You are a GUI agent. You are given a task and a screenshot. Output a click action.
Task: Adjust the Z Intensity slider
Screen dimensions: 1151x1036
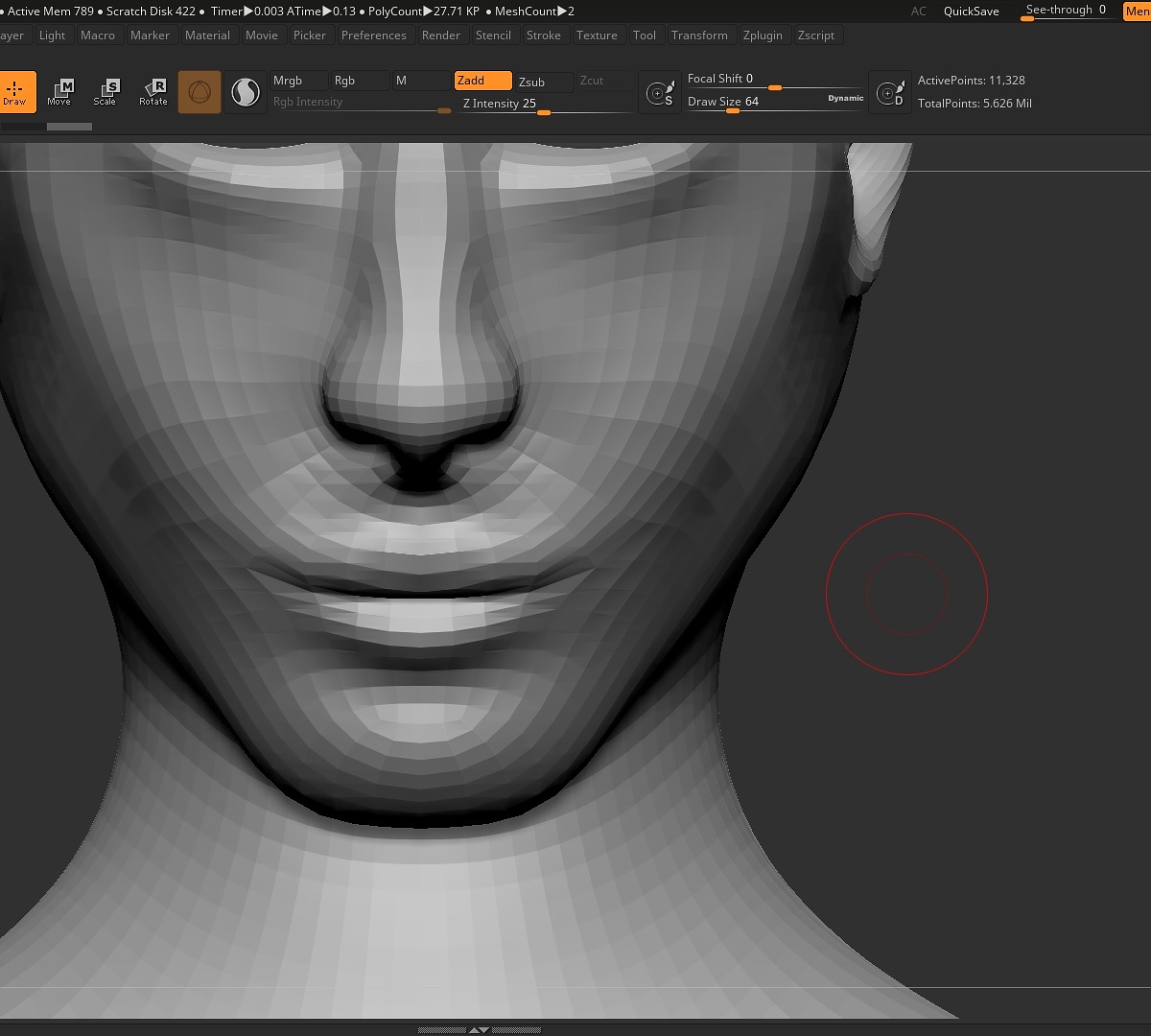546,105
